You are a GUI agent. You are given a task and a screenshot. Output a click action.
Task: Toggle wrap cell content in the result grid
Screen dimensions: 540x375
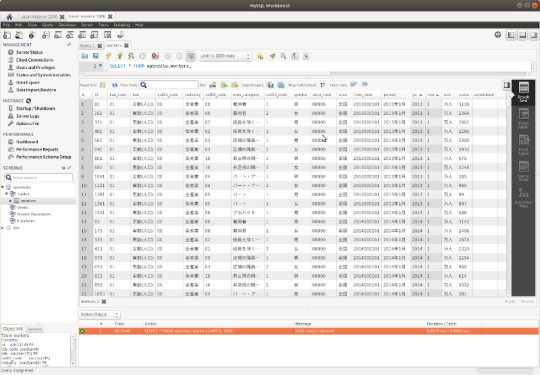[322, 85]
